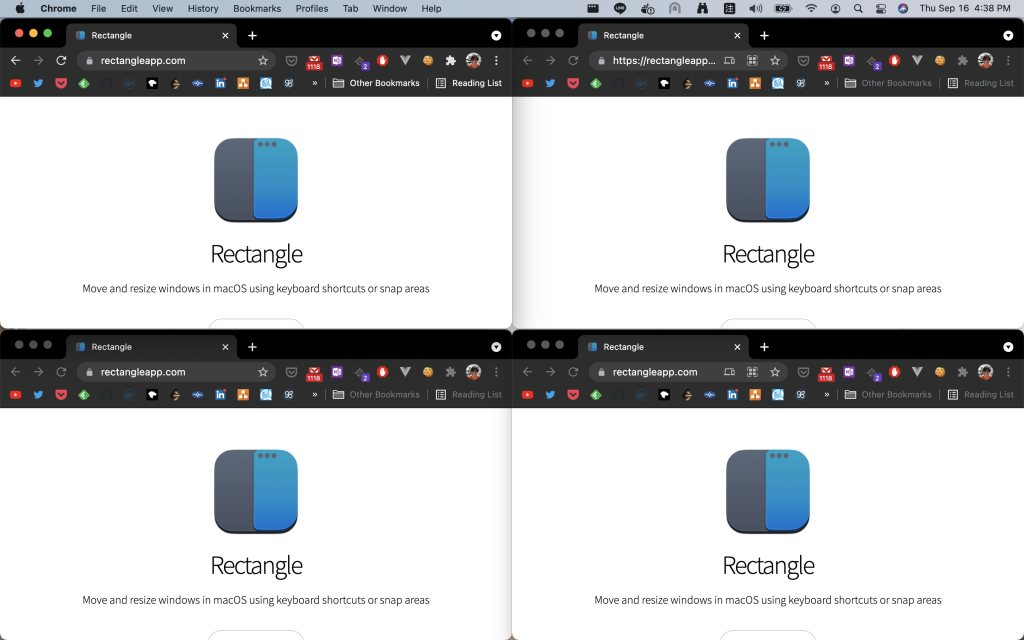This screenshot has width=1024, height=640.
Task: Open the LinkedIn bookmark in bottom-right window
Action: click(733, 394)
